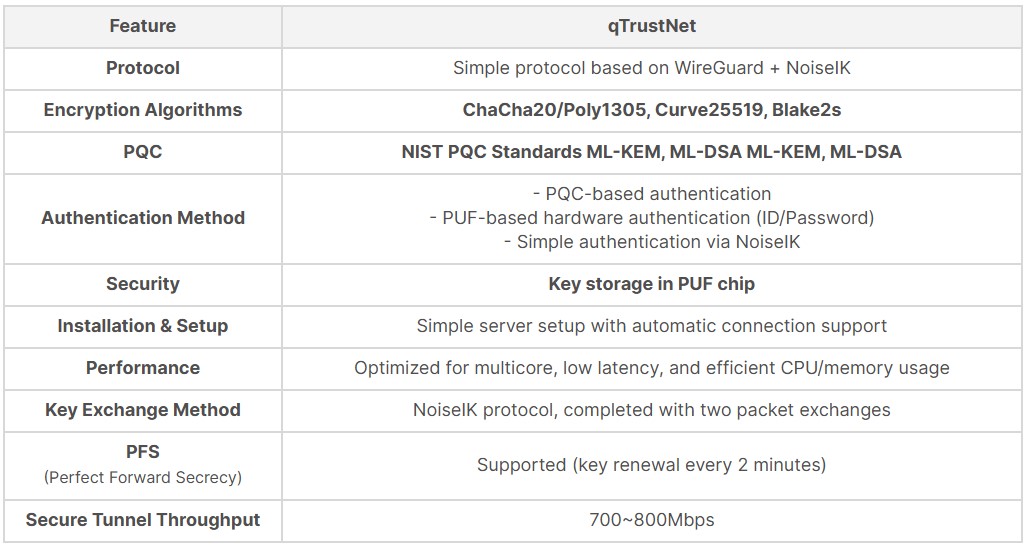The image size is (1026, 547).
Task: Click the NIST PQC Standards cell
Action: pyautogui.click(x=651, y=152)
